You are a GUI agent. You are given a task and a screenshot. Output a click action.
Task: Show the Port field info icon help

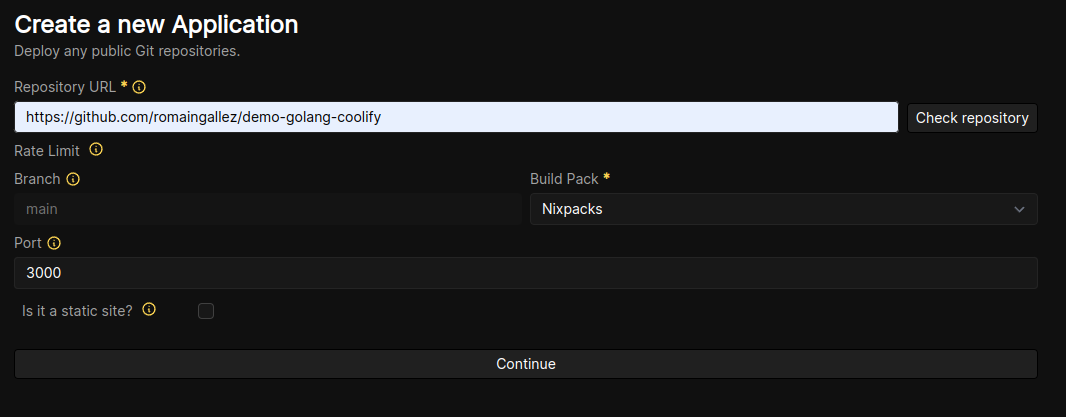coord(54,243)
